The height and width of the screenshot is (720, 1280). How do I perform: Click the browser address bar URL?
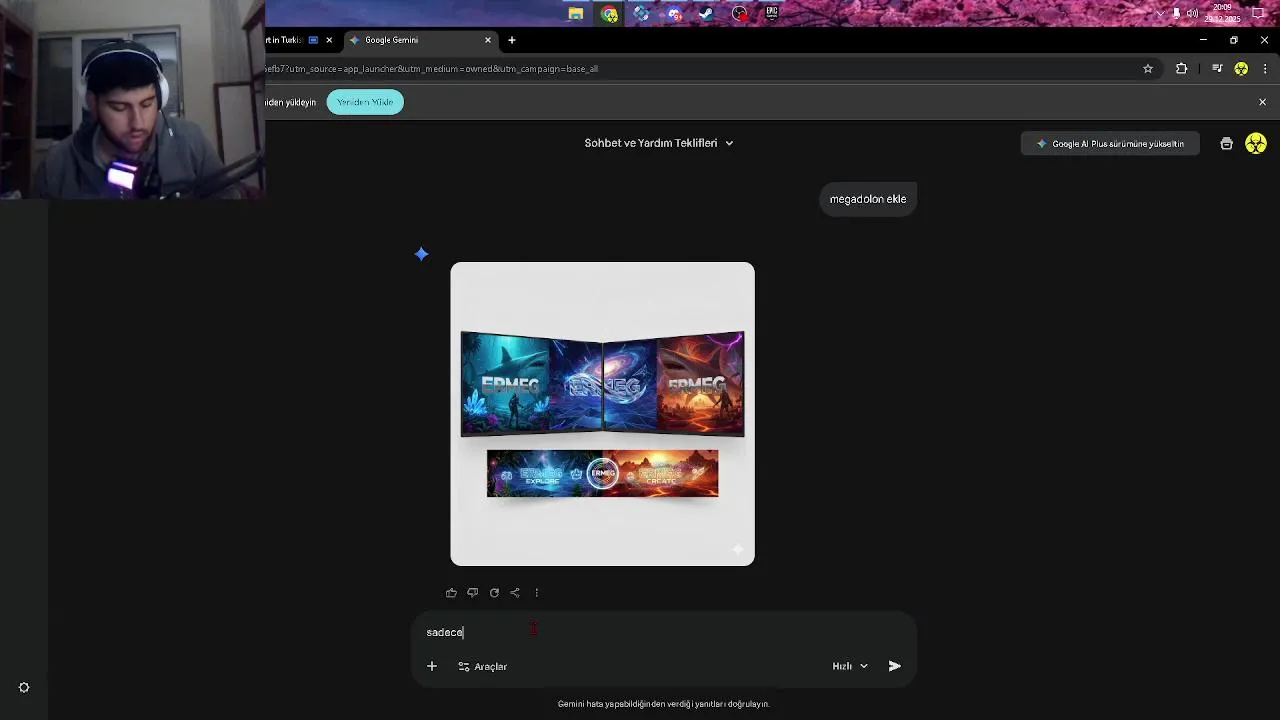[x=432, y=69]
